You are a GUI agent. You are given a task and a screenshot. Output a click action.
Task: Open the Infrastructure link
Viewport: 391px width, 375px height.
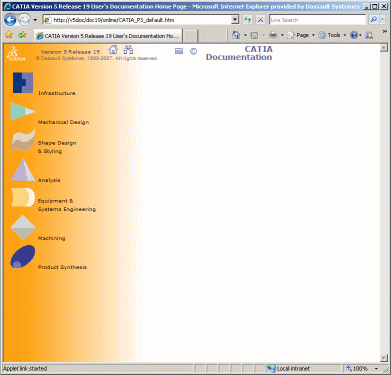[x=57, y=93]
